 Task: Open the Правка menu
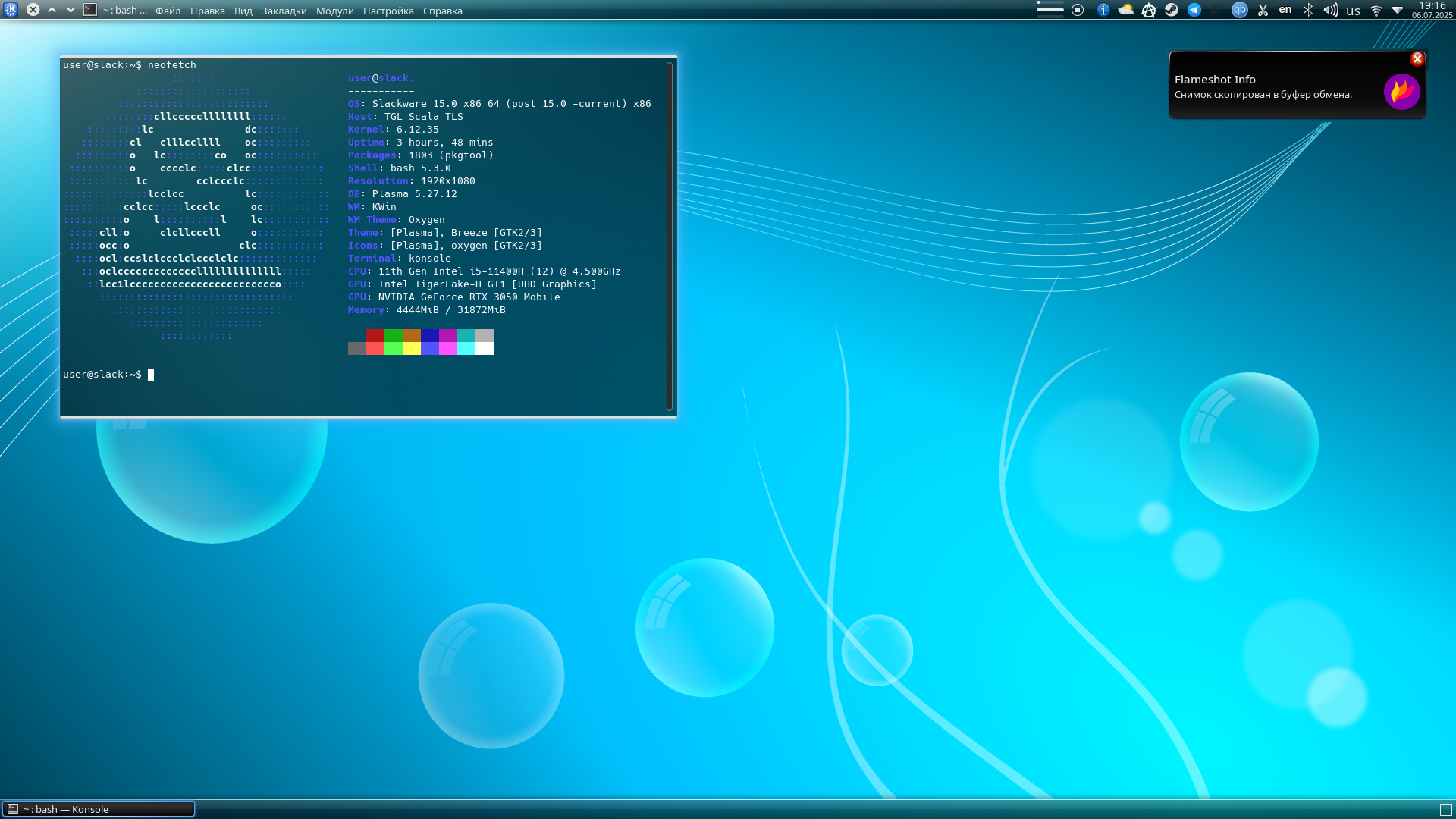coord(208,11)
